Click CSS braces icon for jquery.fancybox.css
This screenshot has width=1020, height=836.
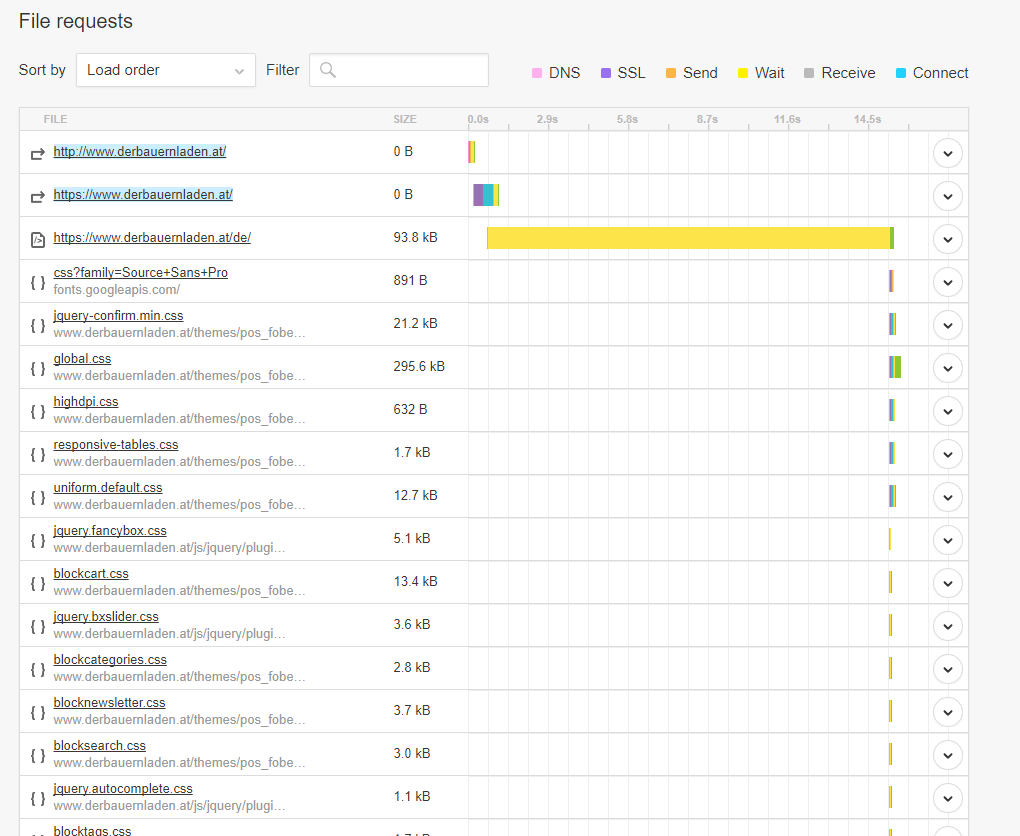coord(38,540)
